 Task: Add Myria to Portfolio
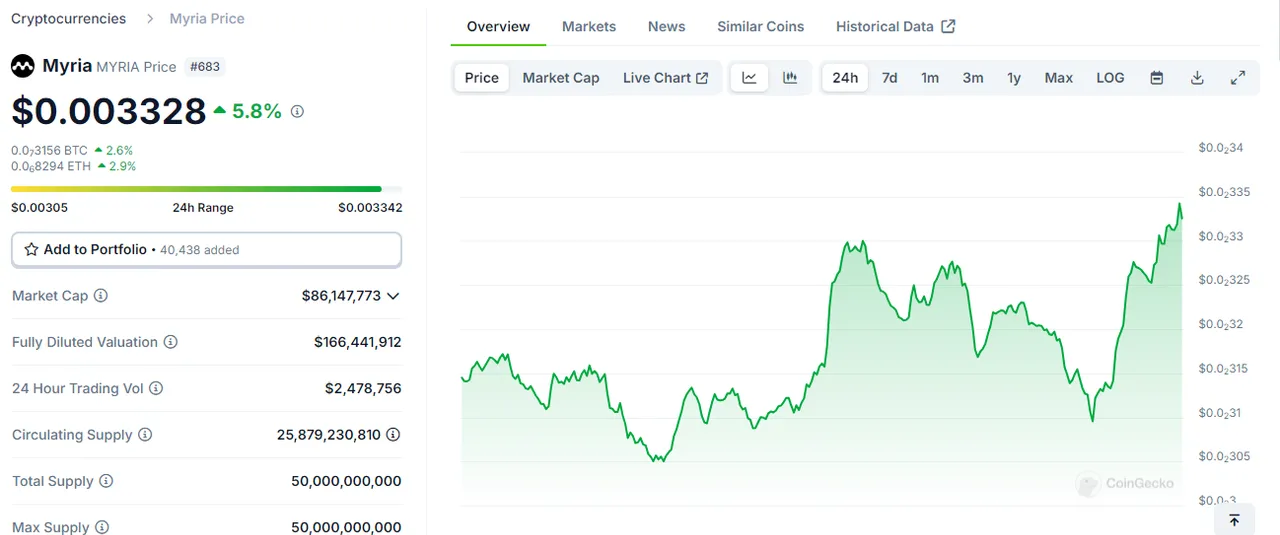(x=206, y=250)
